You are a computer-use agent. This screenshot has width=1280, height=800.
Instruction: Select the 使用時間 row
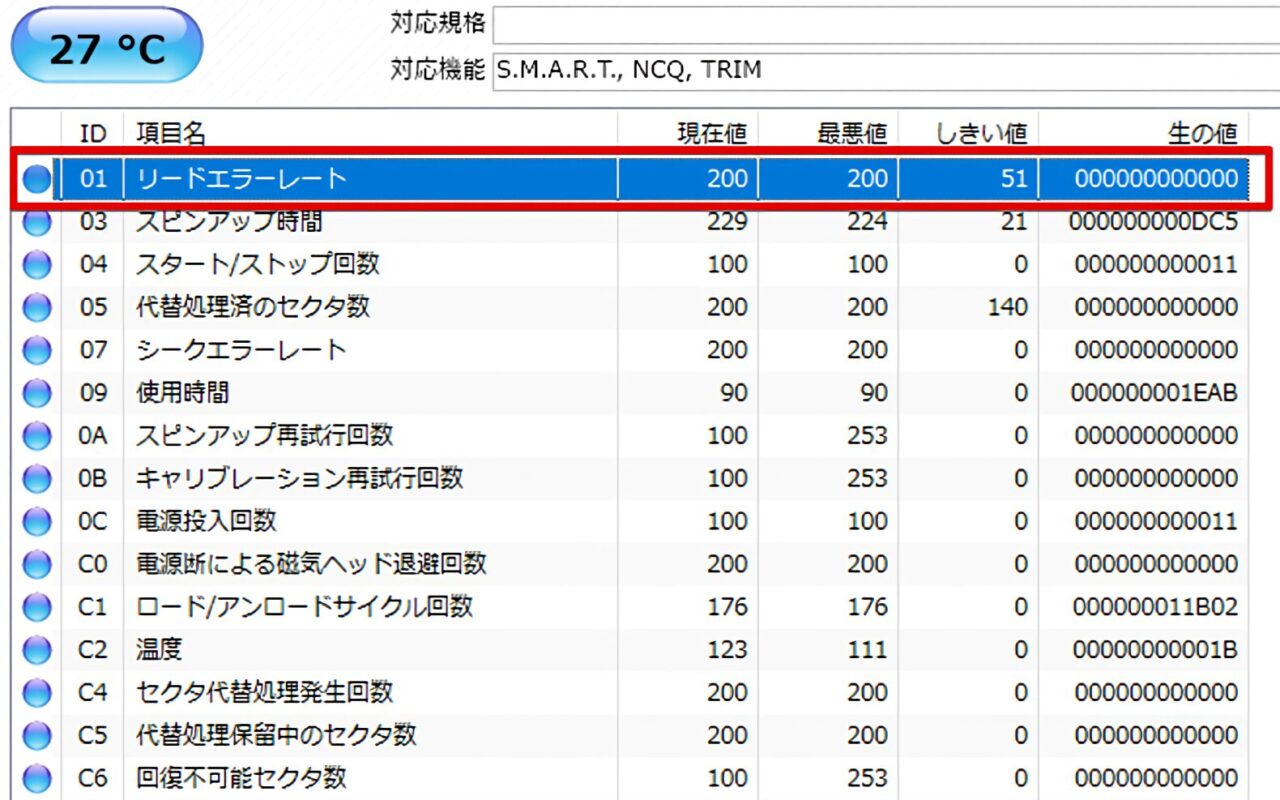(x=630, y=394)
